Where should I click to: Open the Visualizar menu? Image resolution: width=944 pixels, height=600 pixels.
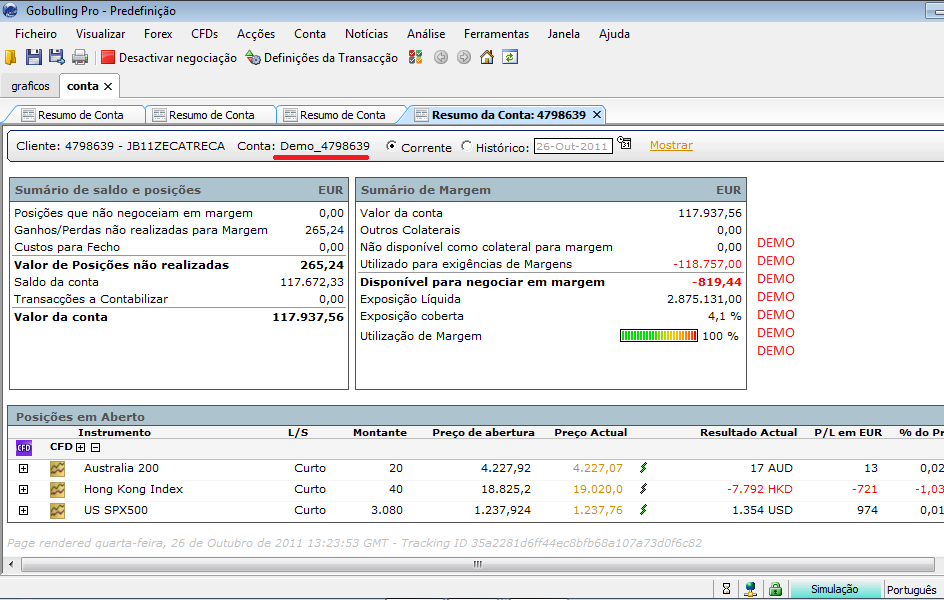101,34
